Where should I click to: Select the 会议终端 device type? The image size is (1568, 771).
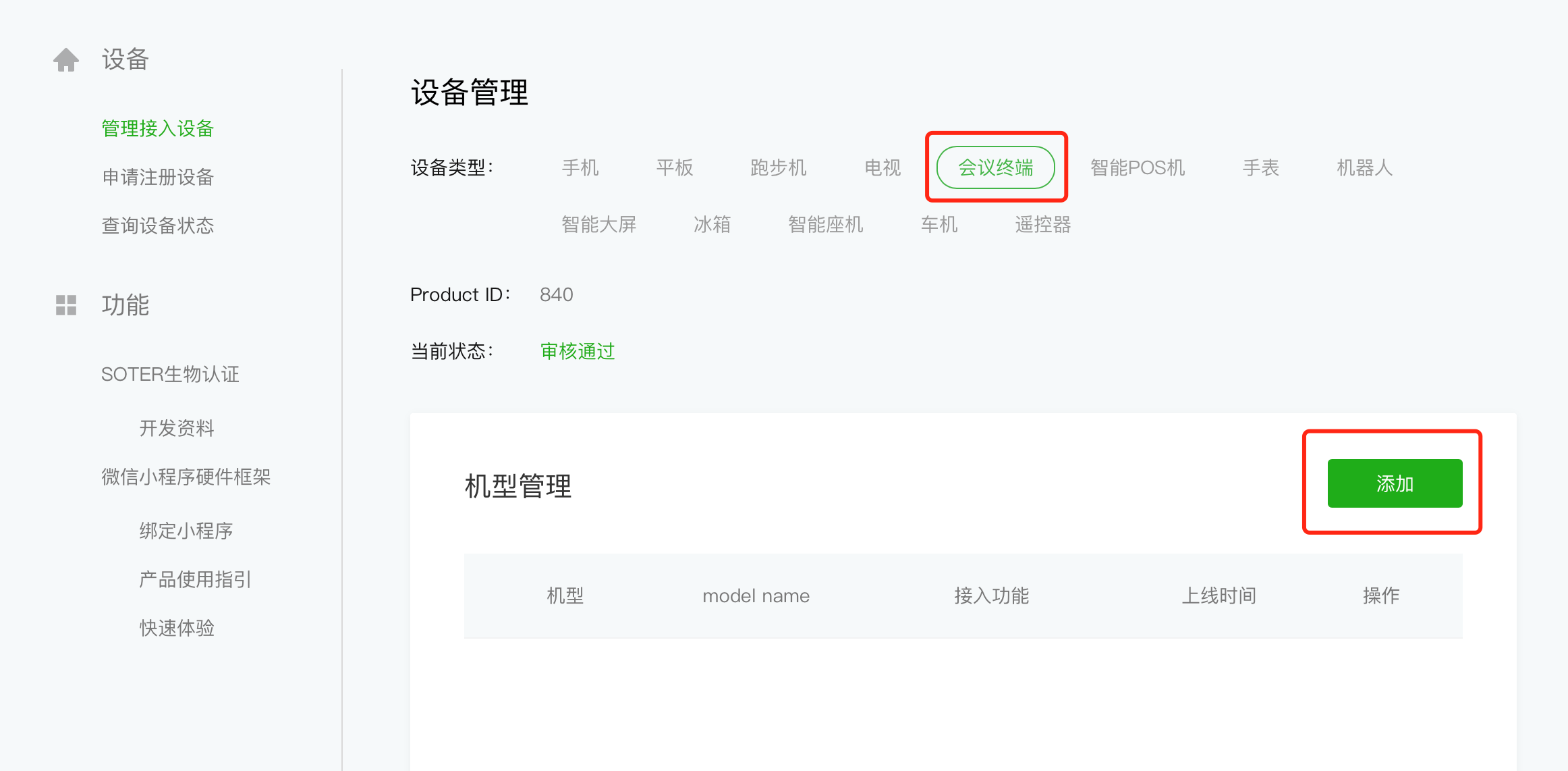995,167
